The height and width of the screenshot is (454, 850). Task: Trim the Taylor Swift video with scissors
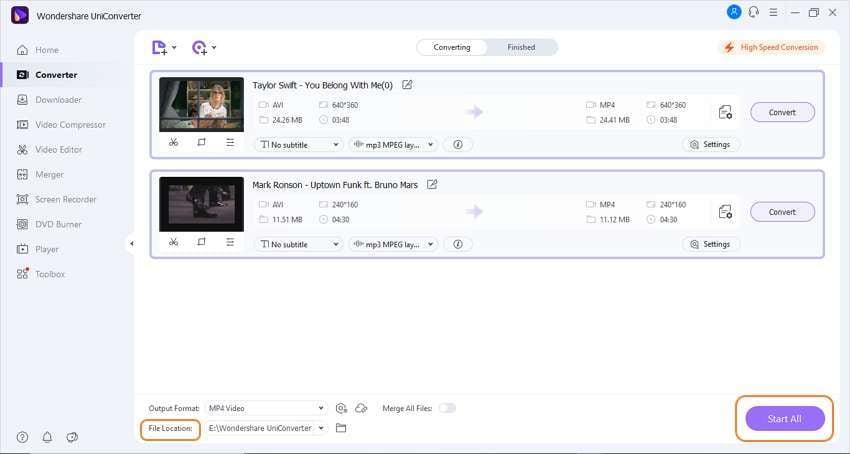173,142
